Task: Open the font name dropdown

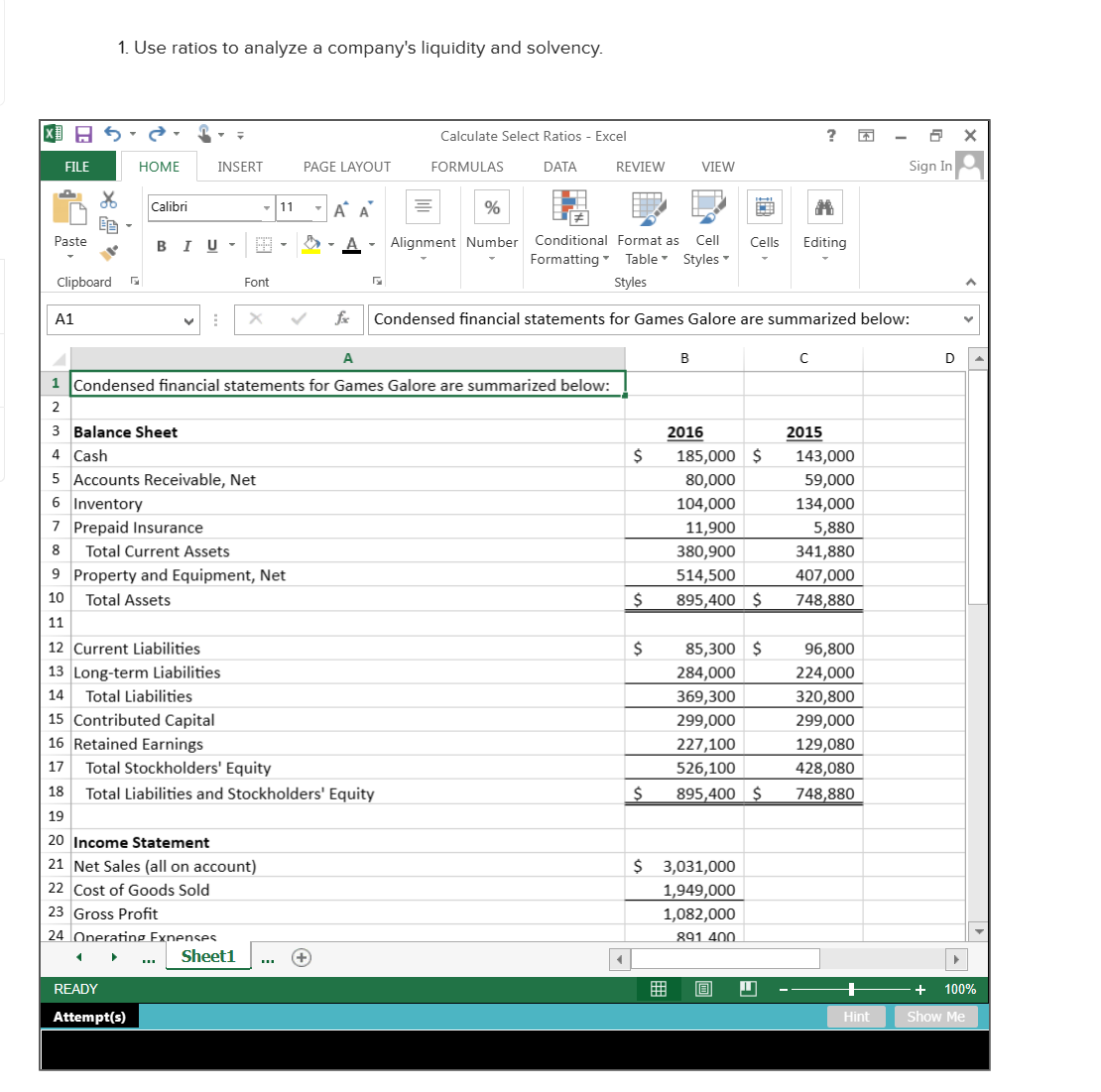Action: point(265,208)
